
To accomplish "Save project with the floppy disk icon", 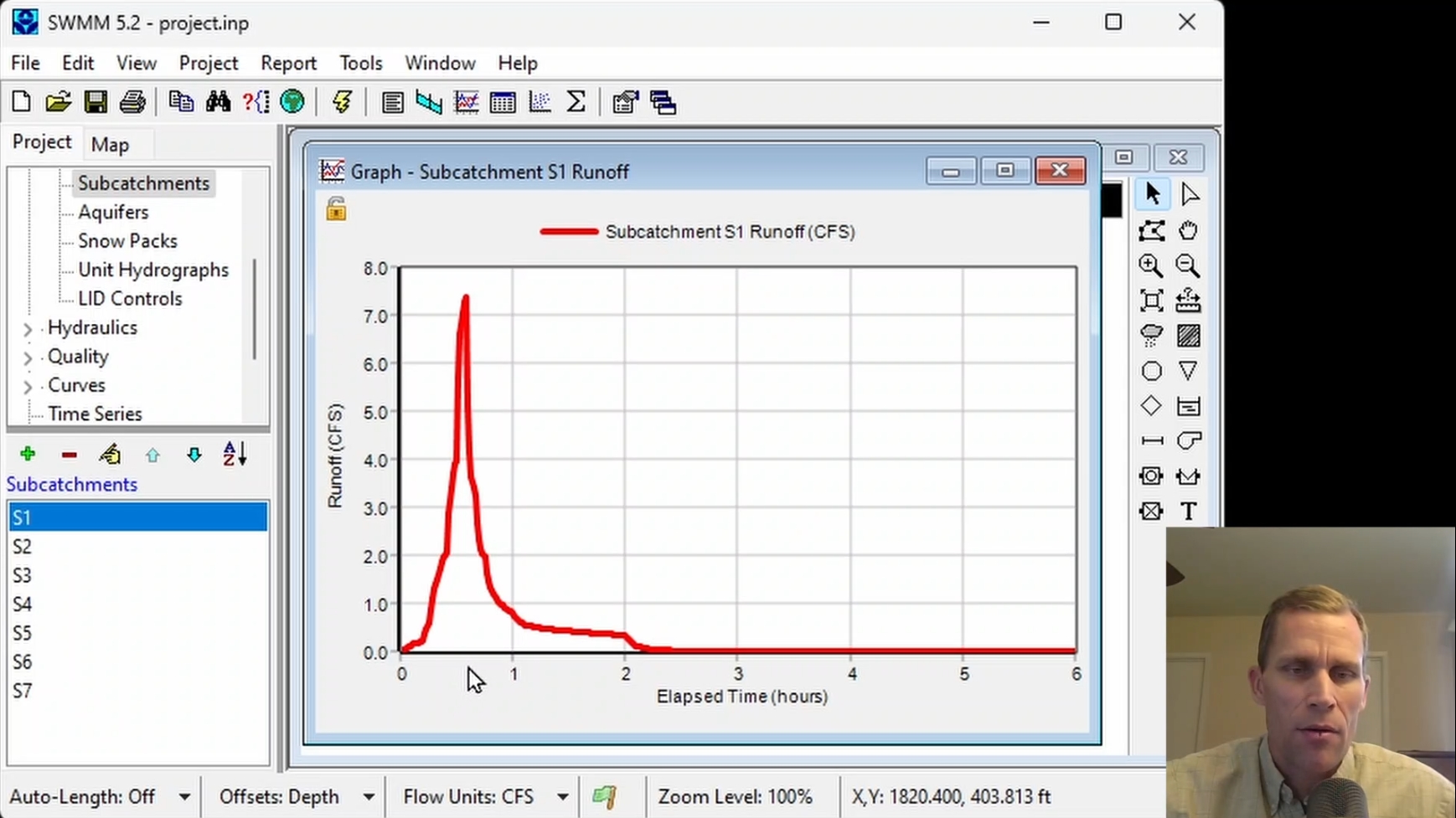I will click(96, 102).
